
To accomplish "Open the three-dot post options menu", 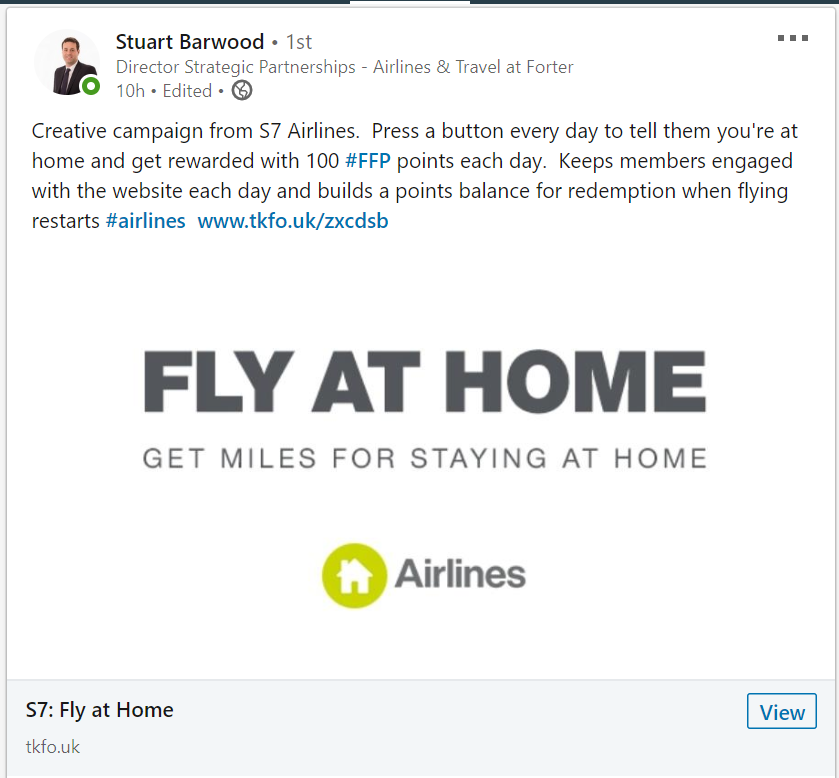I will point(792,39).
